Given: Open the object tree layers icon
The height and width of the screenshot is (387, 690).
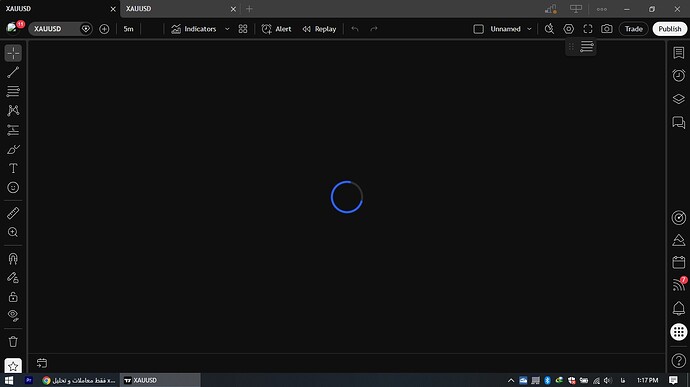Looking at the screenshot, I should (679, 99).
